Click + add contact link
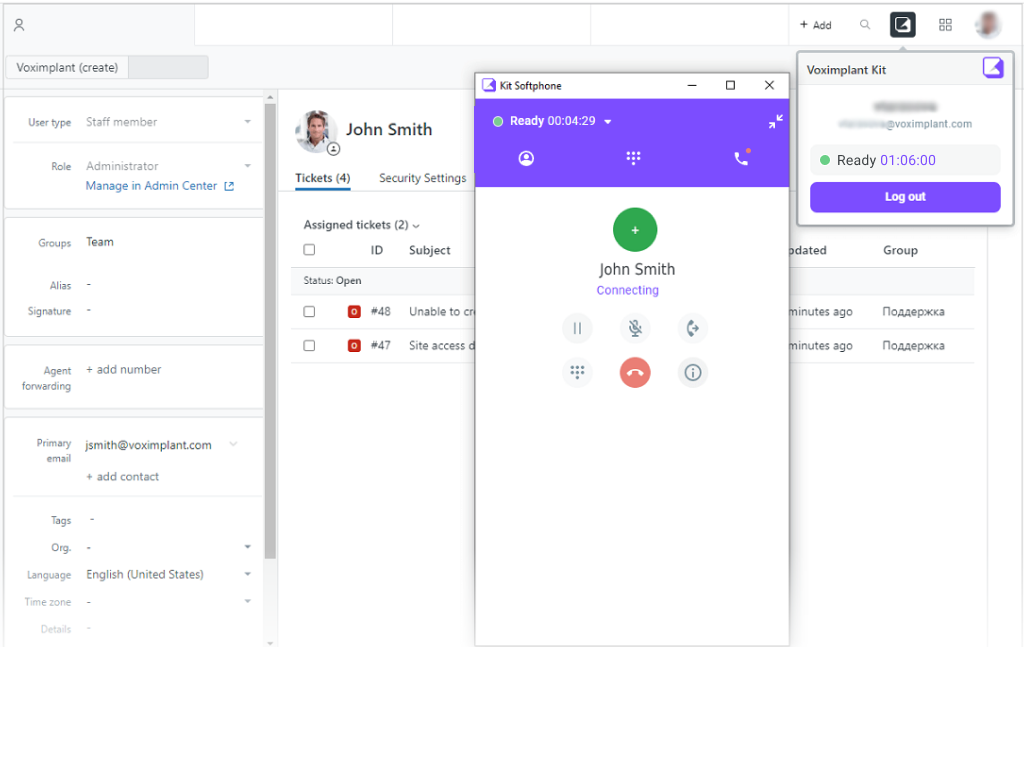 coord(123,477)
